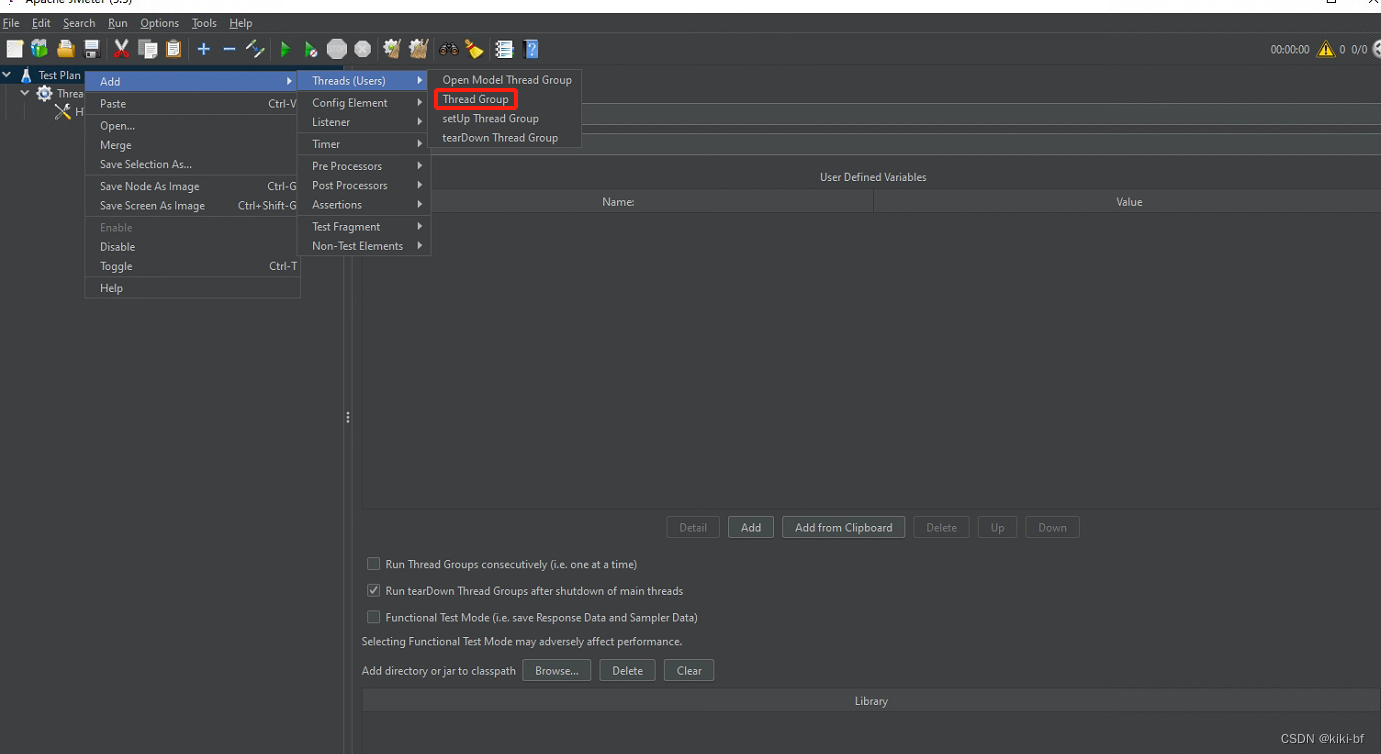Select the Test Plan flask icon in tree
This screenshot has height=754, width=1381.
coord(26,75)
